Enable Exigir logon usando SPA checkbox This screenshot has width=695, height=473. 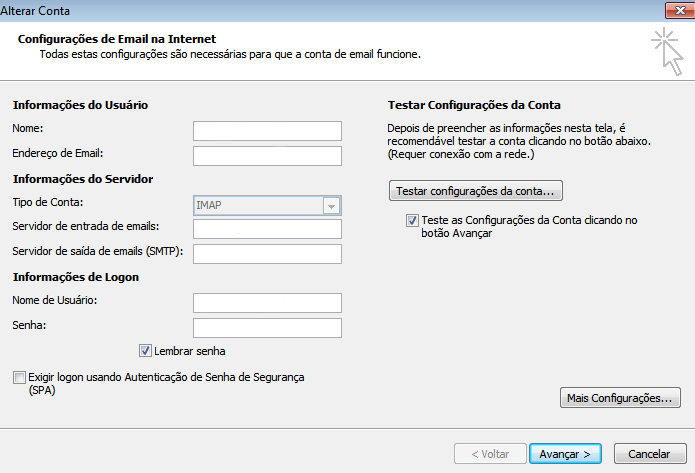click(x=19, y=377)
